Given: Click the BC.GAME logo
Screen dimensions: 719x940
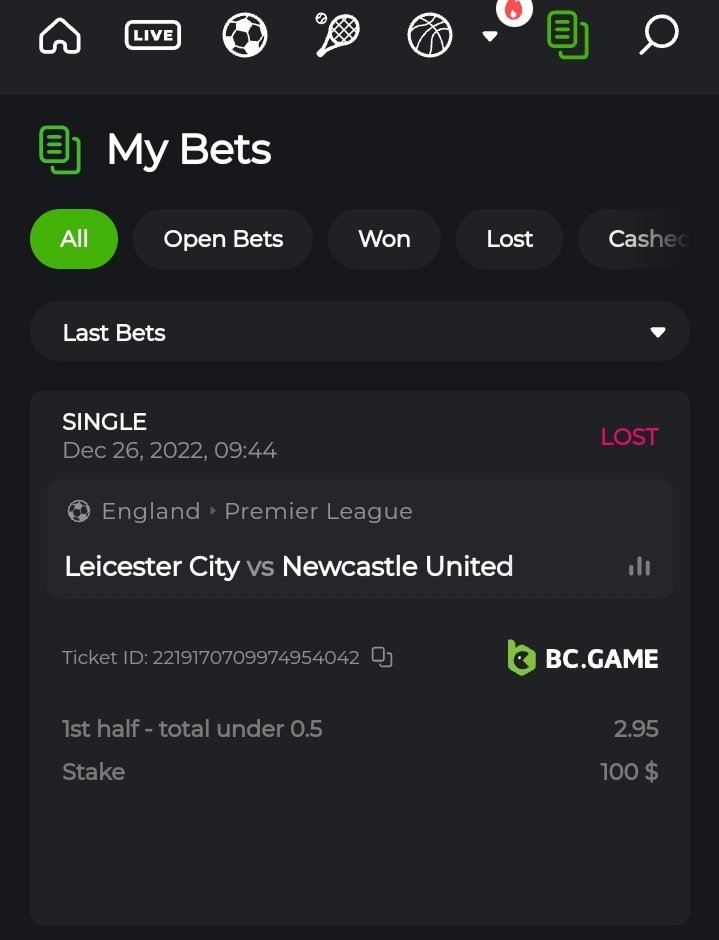Looking at the screenshot, I should (582, 658).
